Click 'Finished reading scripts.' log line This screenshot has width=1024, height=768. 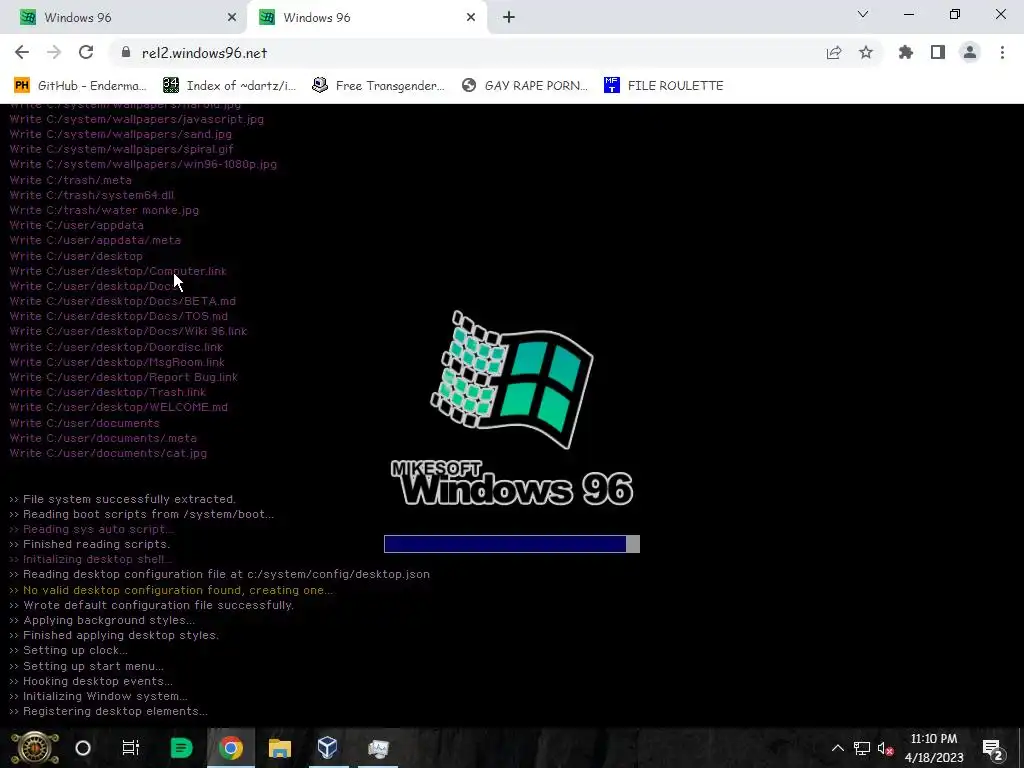coord(89,544)
